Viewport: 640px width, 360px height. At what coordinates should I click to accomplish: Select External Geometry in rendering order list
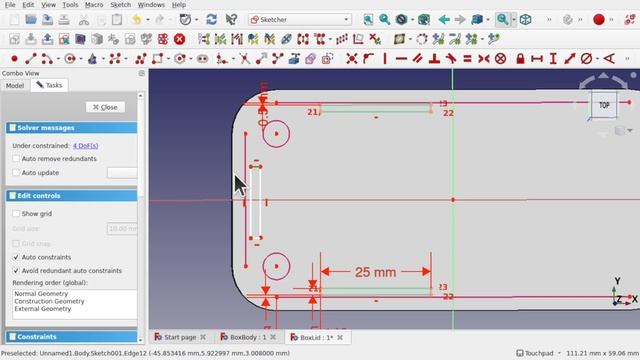(x=43, y=309)
